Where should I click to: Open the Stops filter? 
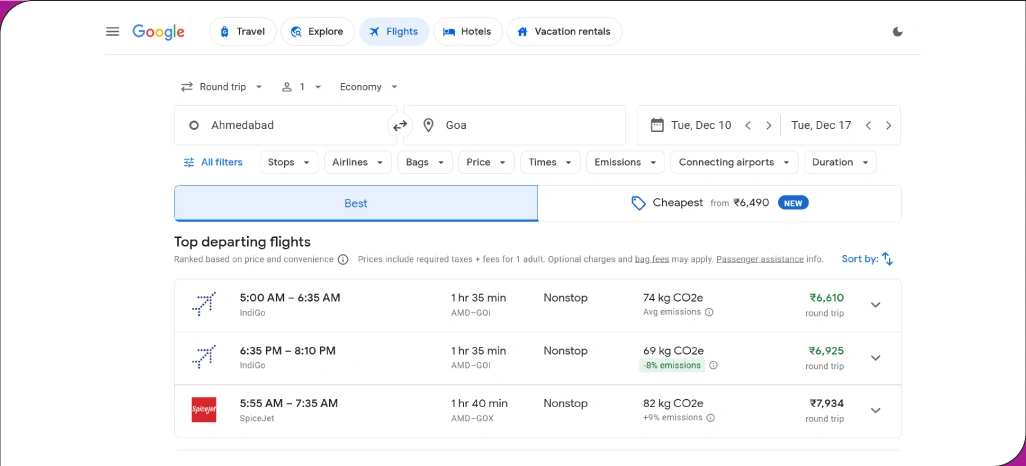(289, 162)
